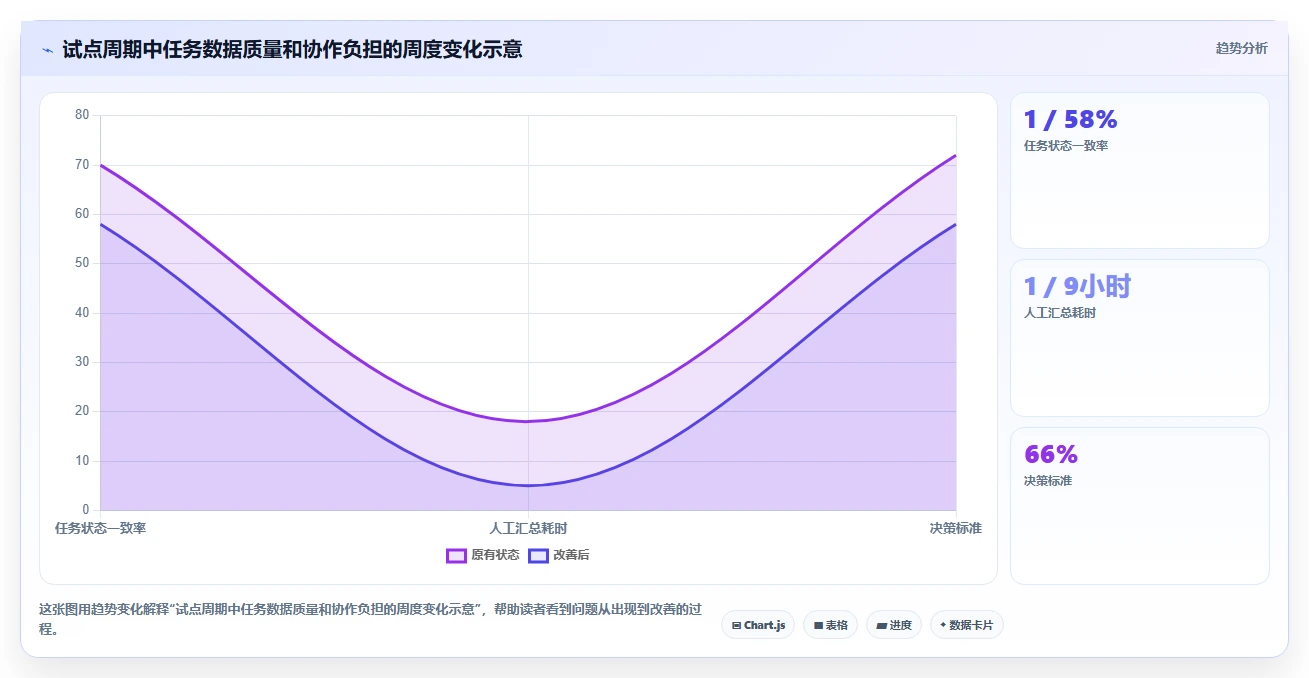Viewport: 1309px width, 678px height.
Task: Click the 70 y-axis tick value
Action: [82, 164]
